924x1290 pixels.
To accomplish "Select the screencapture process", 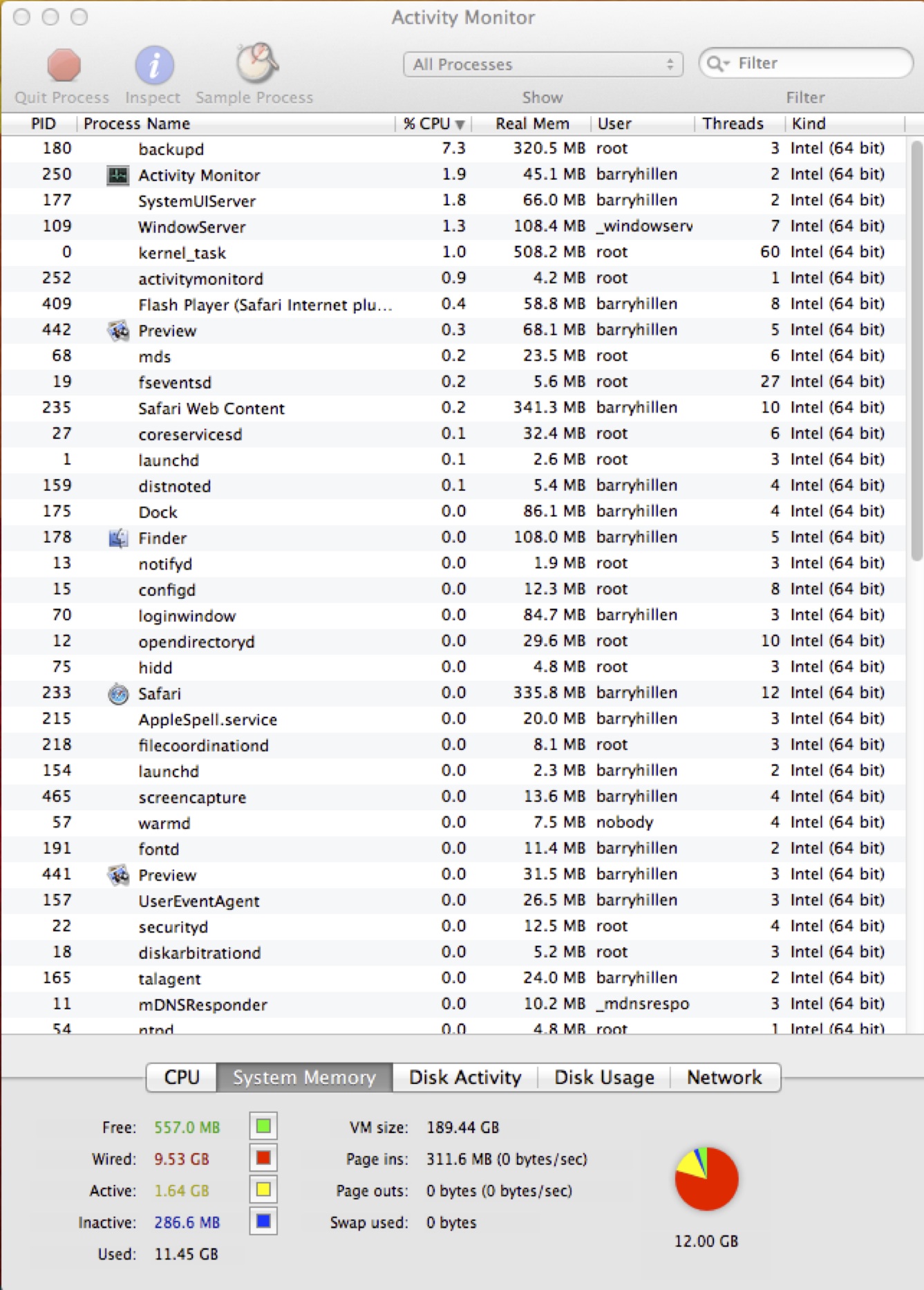I will coord(453,797).
